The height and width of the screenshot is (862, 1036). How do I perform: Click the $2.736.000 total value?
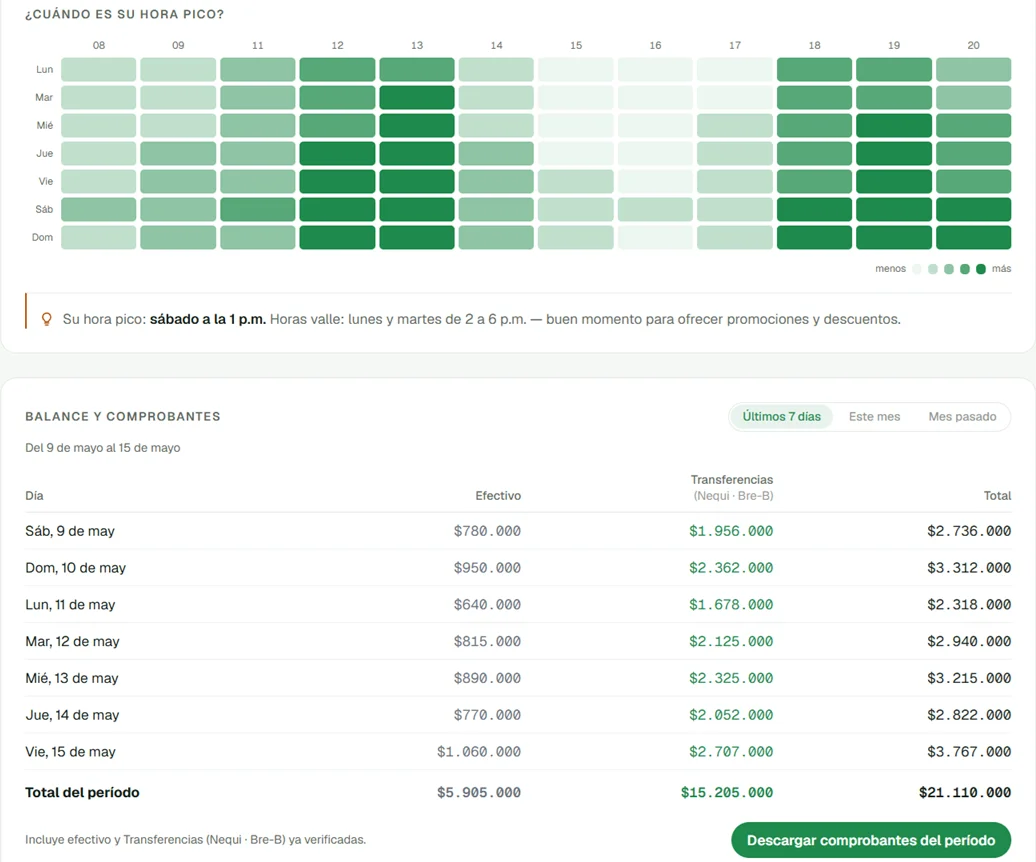click(x=969, y=531)
